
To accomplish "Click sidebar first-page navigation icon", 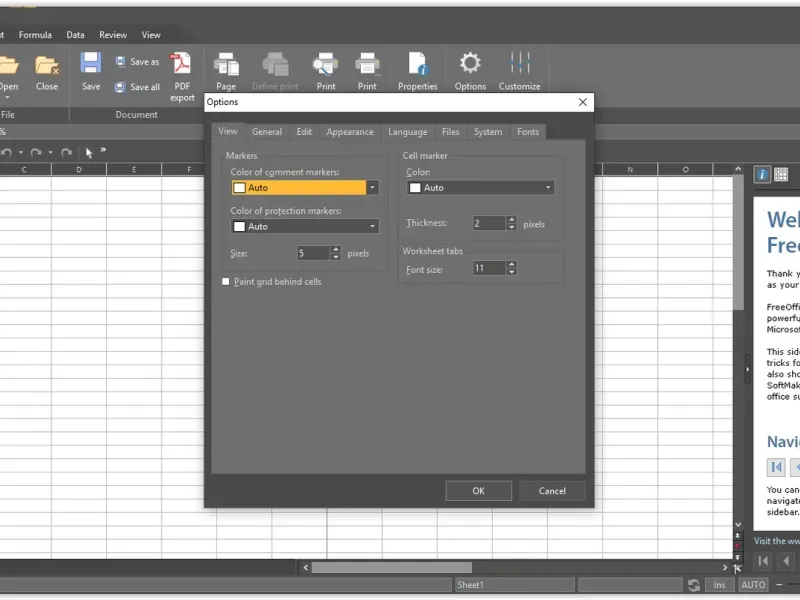I will point(776,467).
